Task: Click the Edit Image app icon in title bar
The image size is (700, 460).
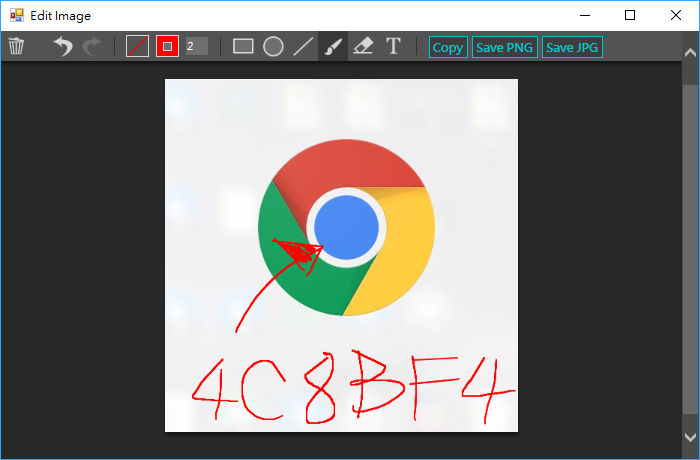Action: pos(17,16)
